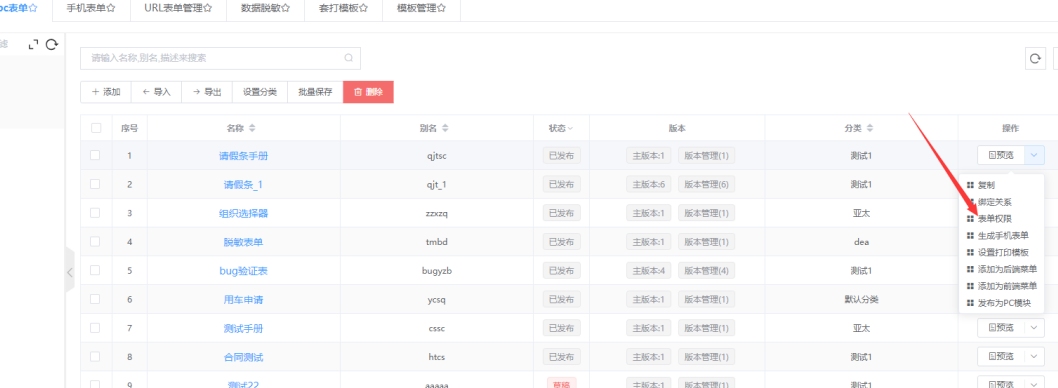1058x388 pixels.
Task: Open the 请假条手册 form link
Action: [x=244, y=155]
